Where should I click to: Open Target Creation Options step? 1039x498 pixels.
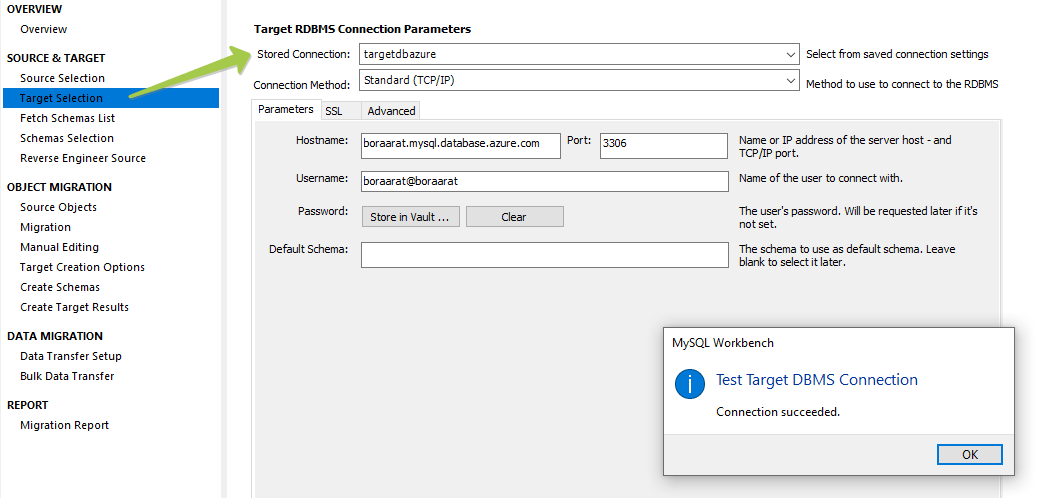tap(82, 267)
